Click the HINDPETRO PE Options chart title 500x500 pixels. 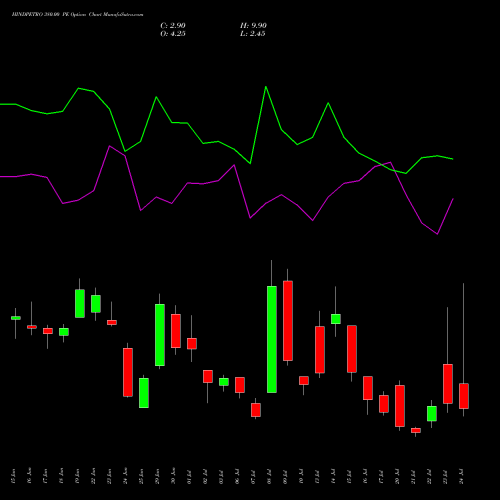pos(77,15)
